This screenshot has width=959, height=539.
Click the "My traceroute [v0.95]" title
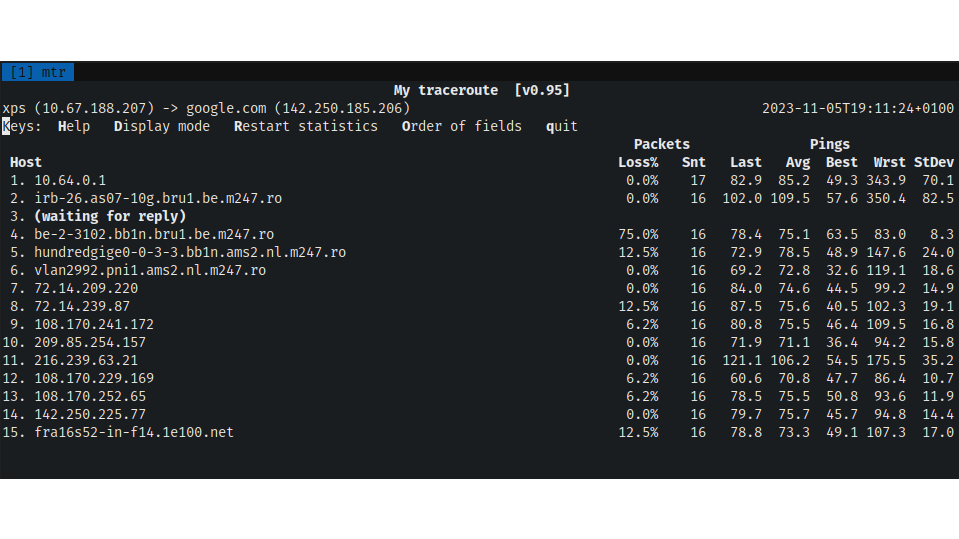point(482,90)
